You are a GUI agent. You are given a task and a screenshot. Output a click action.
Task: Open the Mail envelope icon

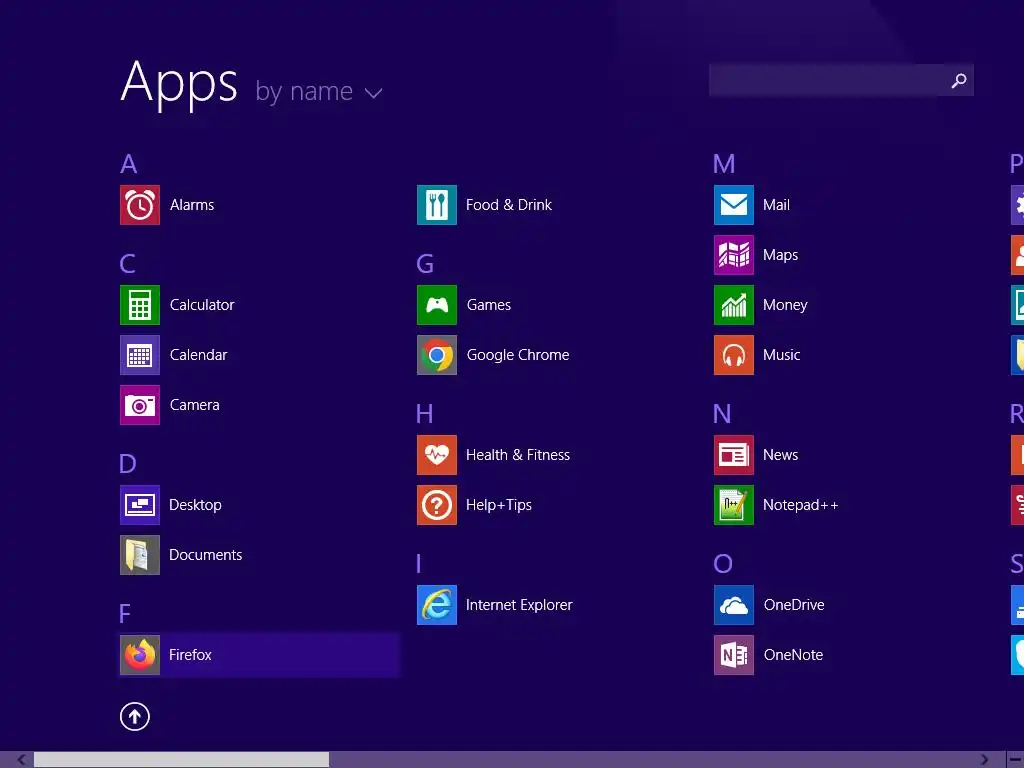coord(734,205)
